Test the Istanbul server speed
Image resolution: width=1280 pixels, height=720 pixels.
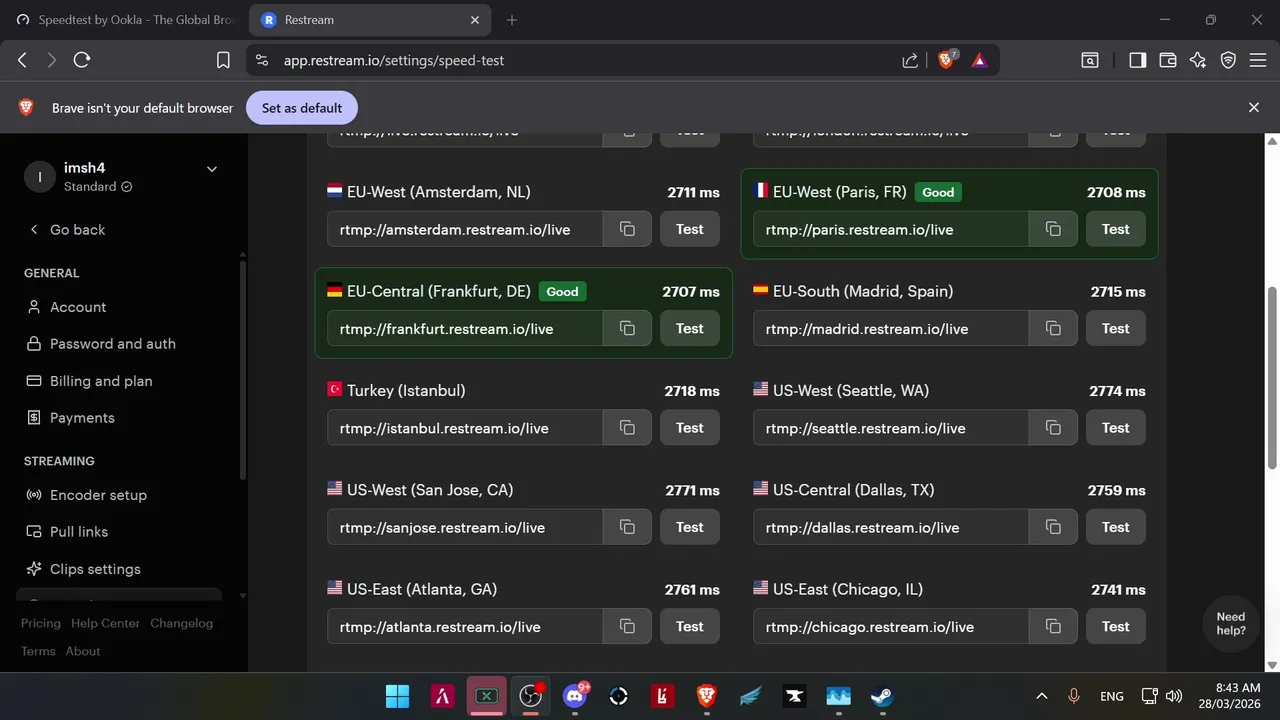690,428
